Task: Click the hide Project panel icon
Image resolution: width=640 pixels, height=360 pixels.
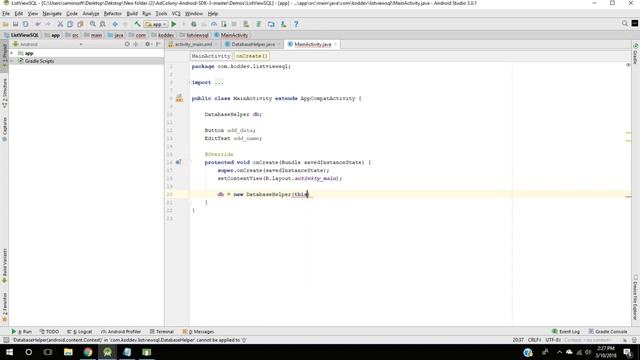Action: 158,44
